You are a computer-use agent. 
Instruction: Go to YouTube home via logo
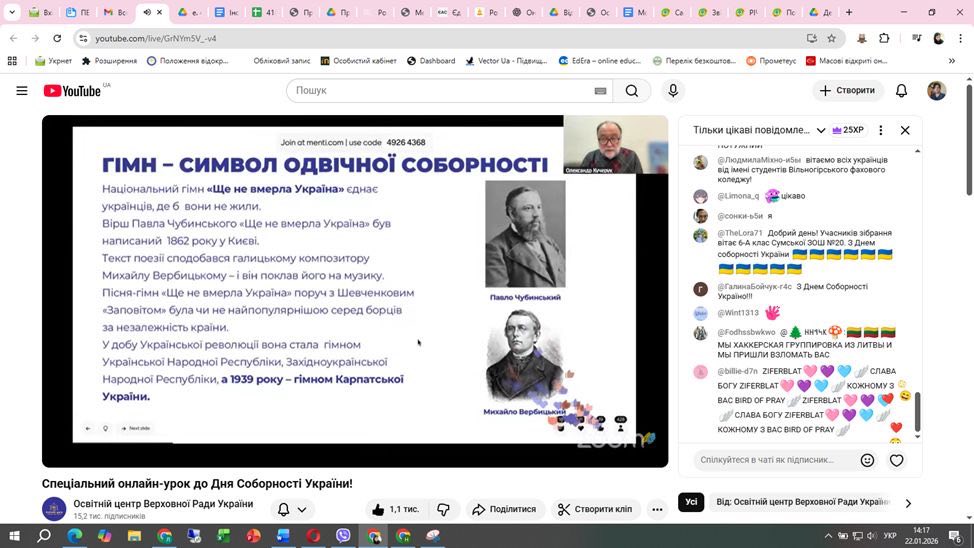[x=72, y=91]
